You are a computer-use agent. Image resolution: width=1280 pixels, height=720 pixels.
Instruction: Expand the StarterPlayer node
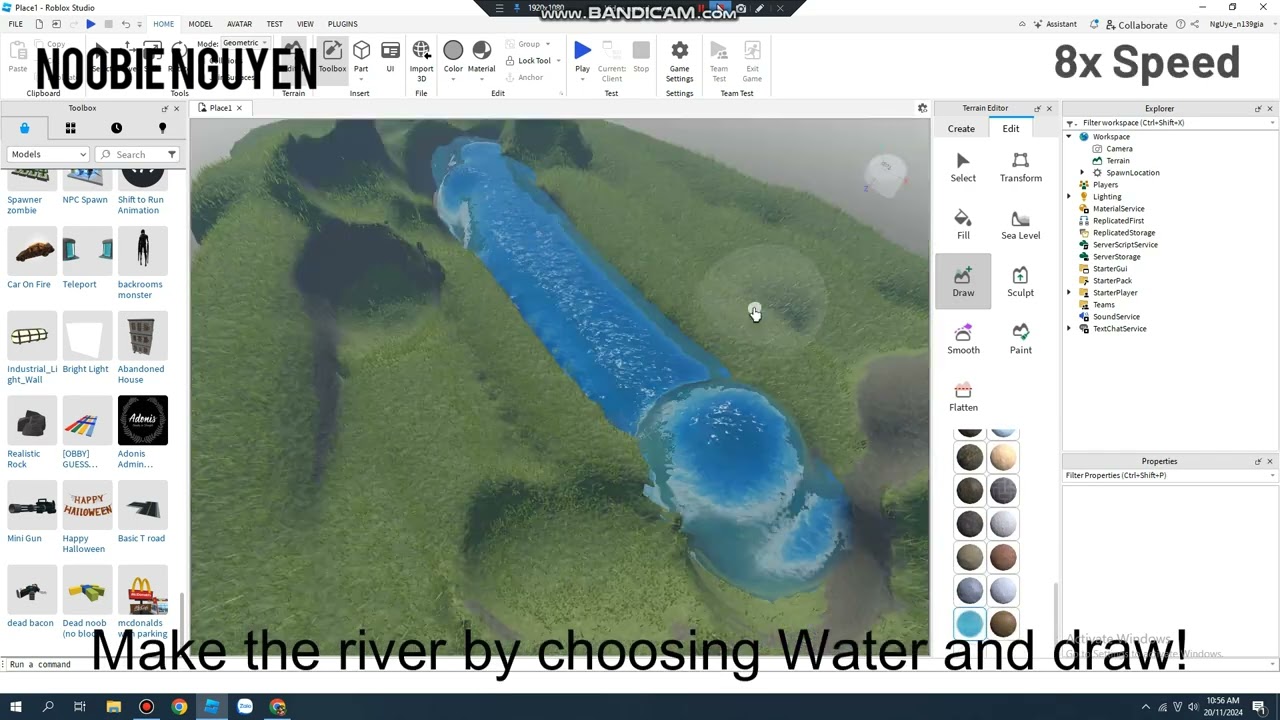click(x=1069, y=293)
